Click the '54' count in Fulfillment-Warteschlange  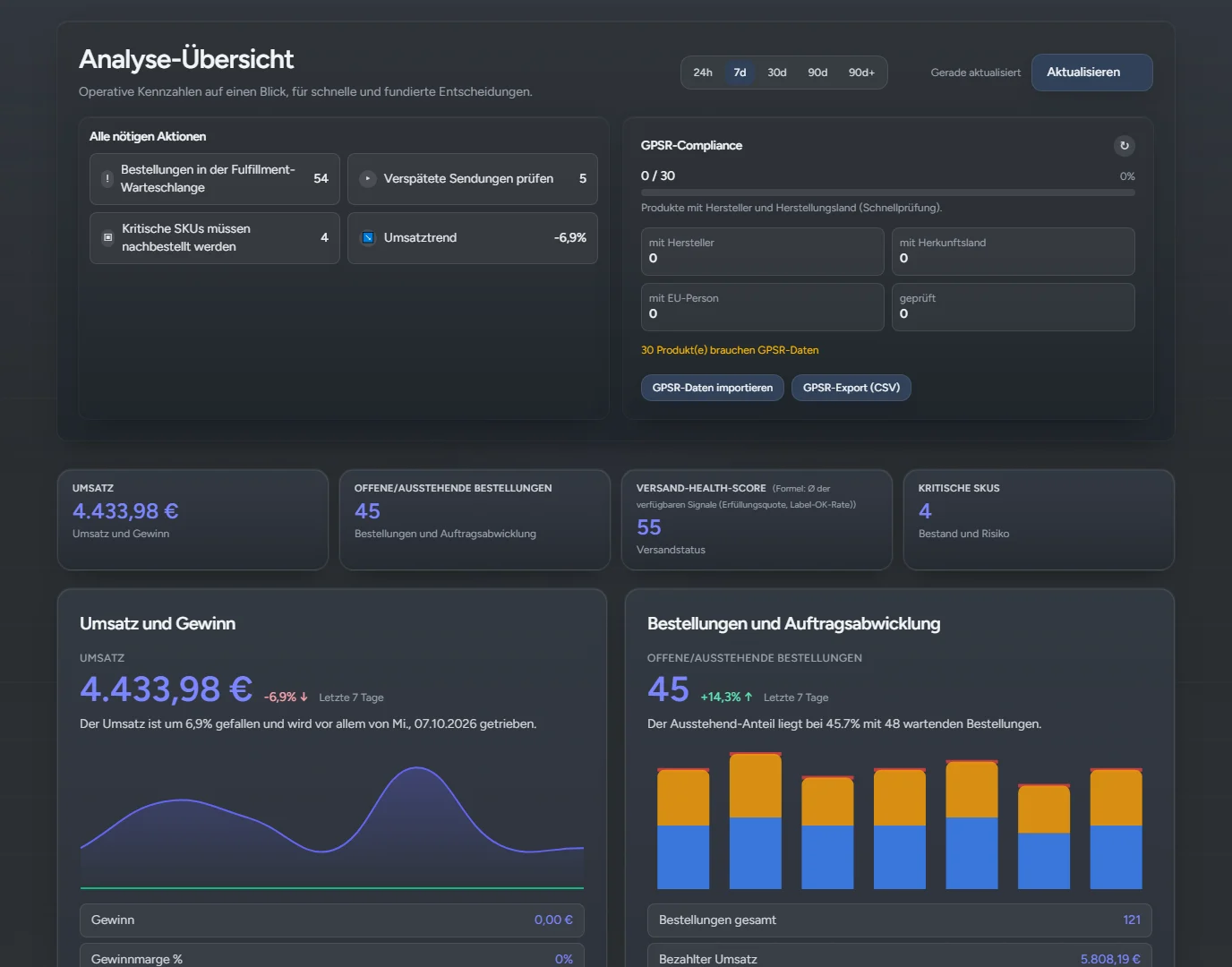321,178
